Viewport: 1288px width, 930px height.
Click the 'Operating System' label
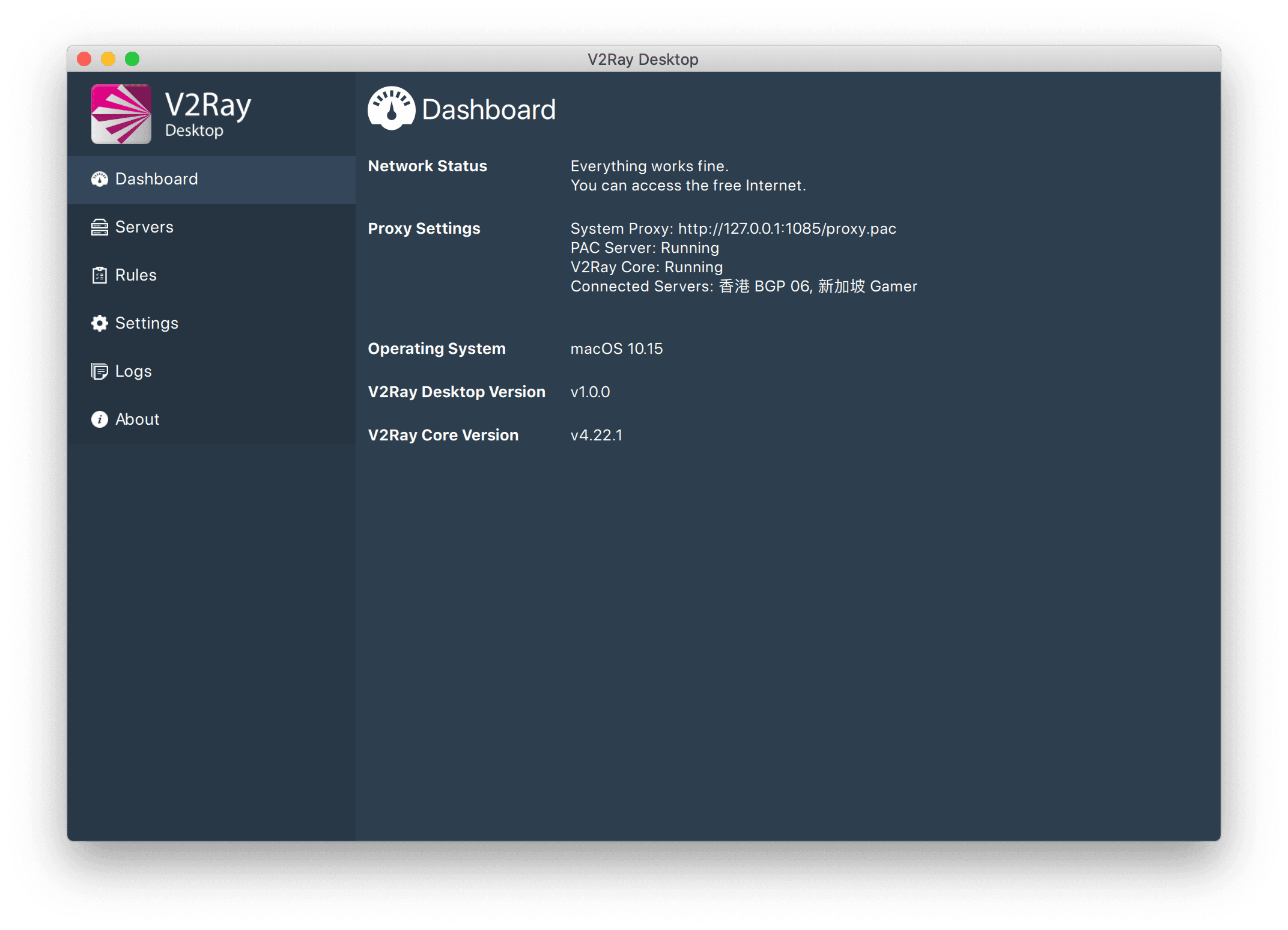(437, 349)
